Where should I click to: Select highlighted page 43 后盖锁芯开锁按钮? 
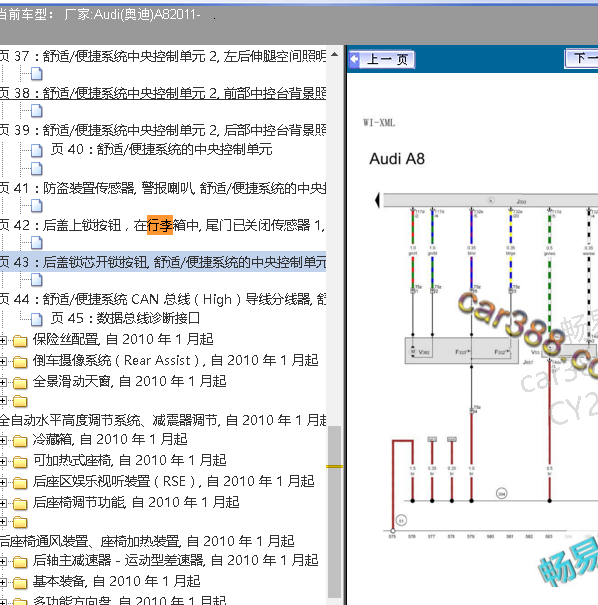[x=163, y=262]
